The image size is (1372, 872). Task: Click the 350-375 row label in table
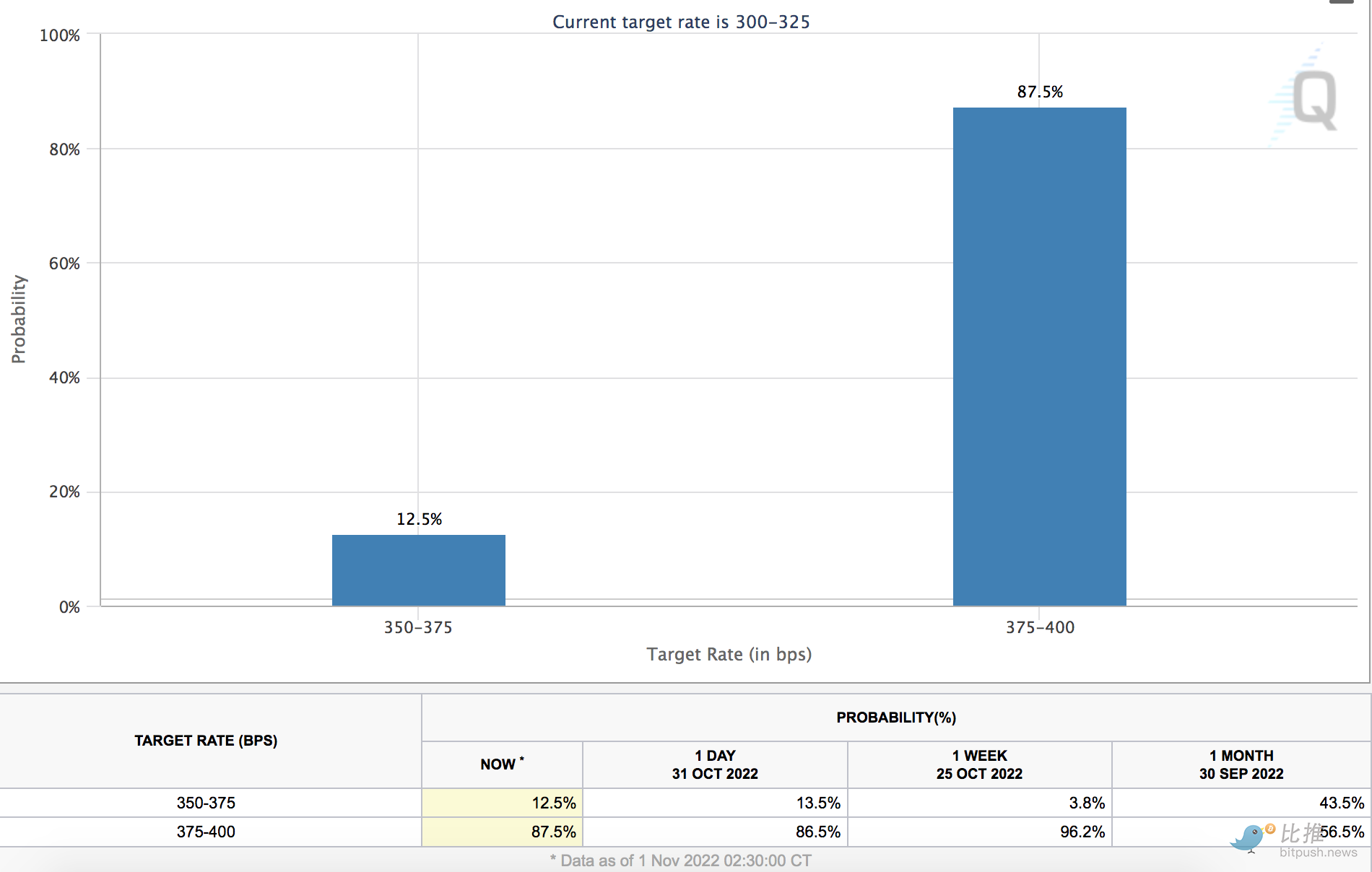(206, 803)
